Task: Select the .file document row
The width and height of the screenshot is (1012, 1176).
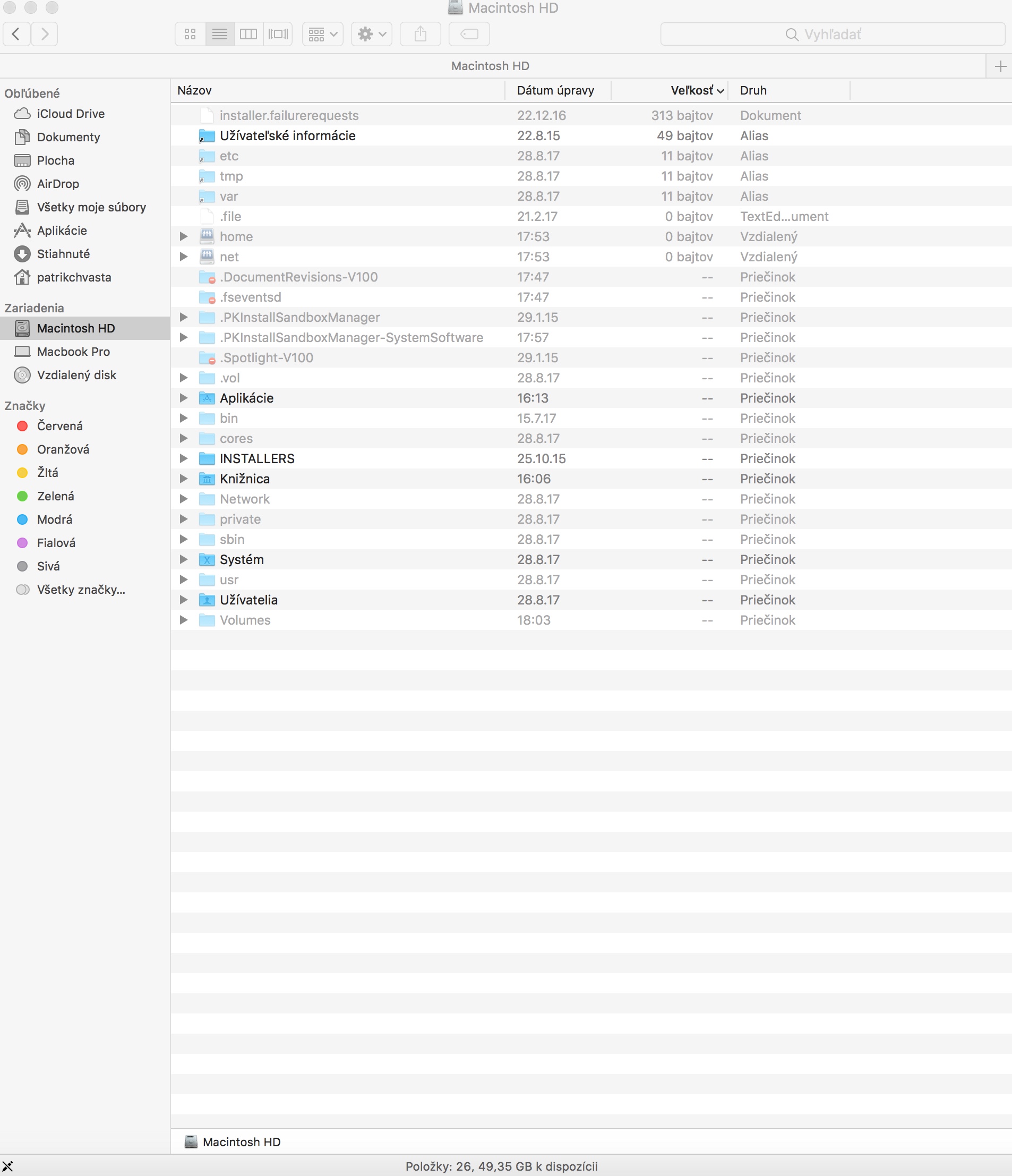Action: point(591,216)
